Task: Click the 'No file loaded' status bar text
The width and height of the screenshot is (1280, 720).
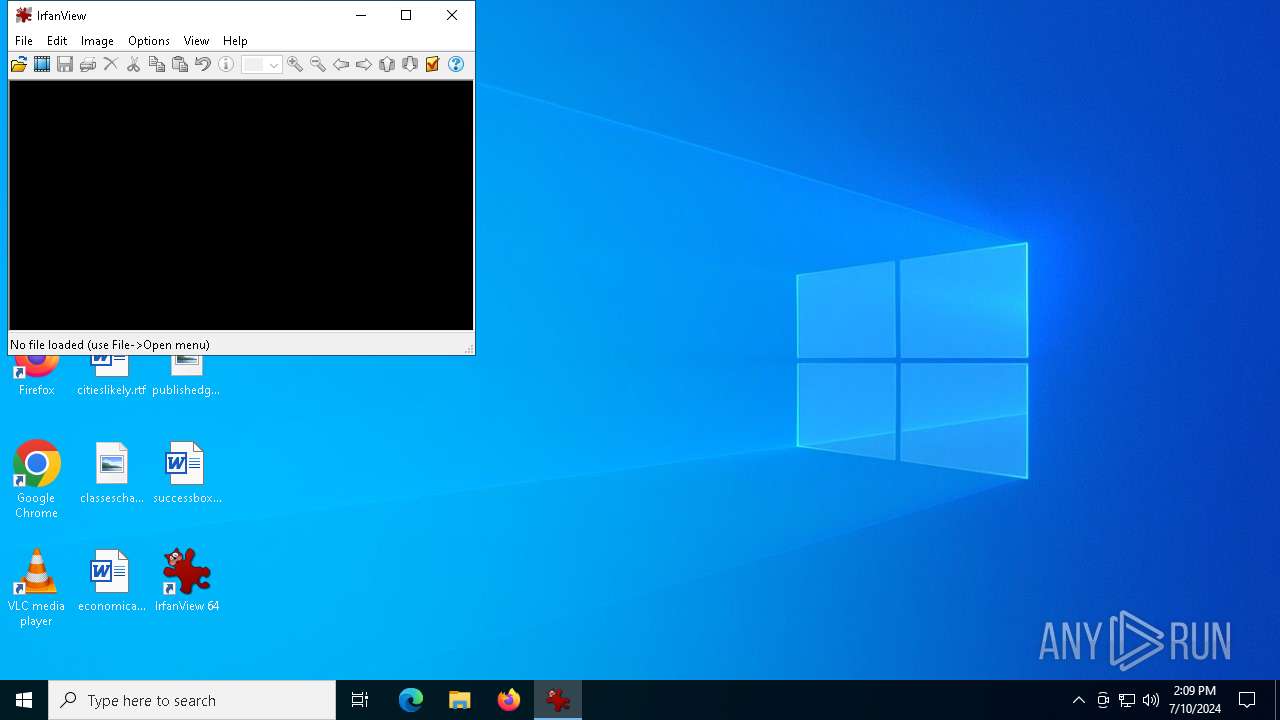Action: click(x=110, y=345)
